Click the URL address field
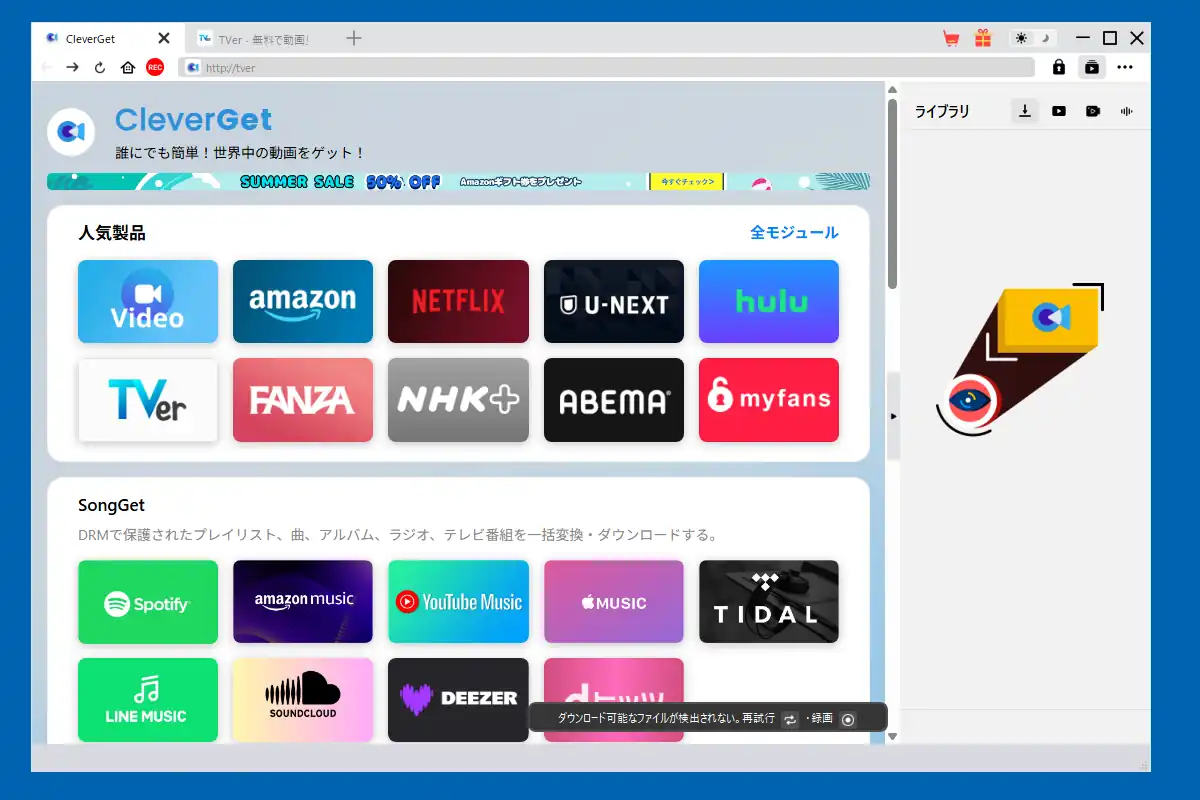The width and height of the screenshot is (1200, 800). (606, 67)
